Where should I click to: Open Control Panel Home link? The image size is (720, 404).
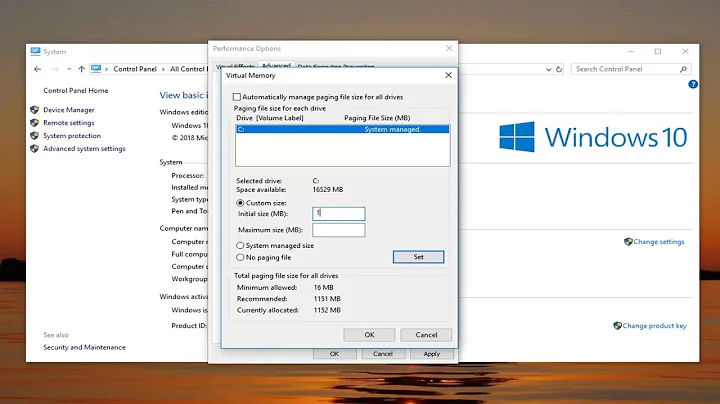pos(76,90)
